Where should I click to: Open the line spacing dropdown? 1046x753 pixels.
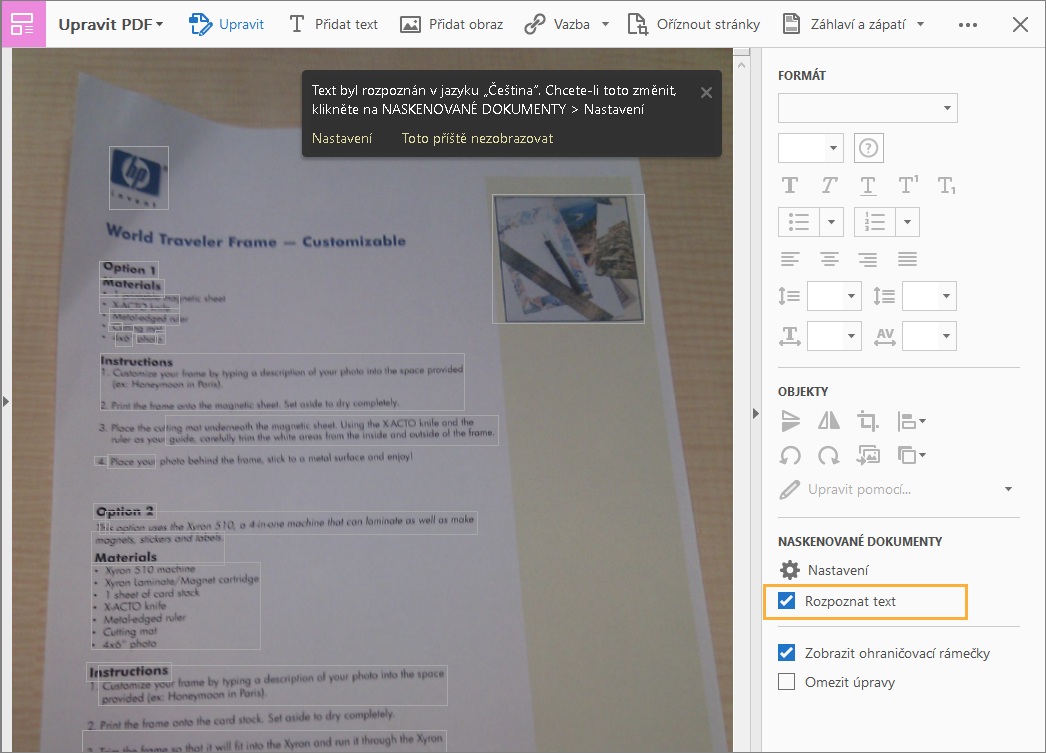(x=835, y=296)
